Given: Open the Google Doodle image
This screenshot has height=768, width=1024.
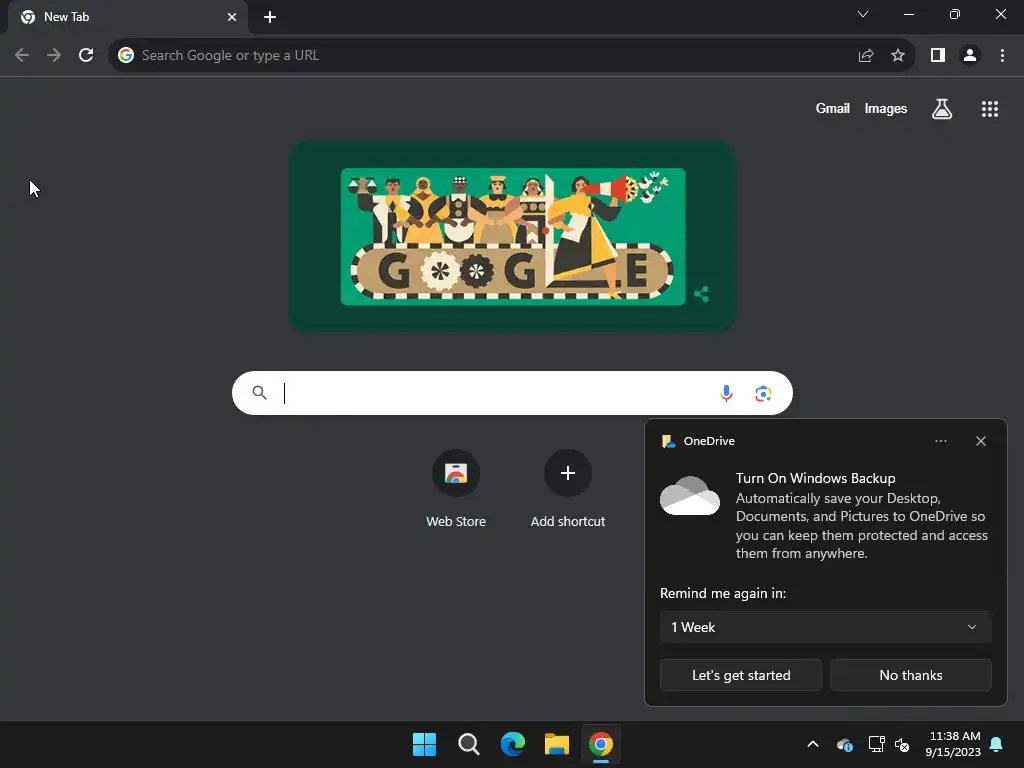Looking at the screenshot, I should pyautogui.click(x=513, y=236).
